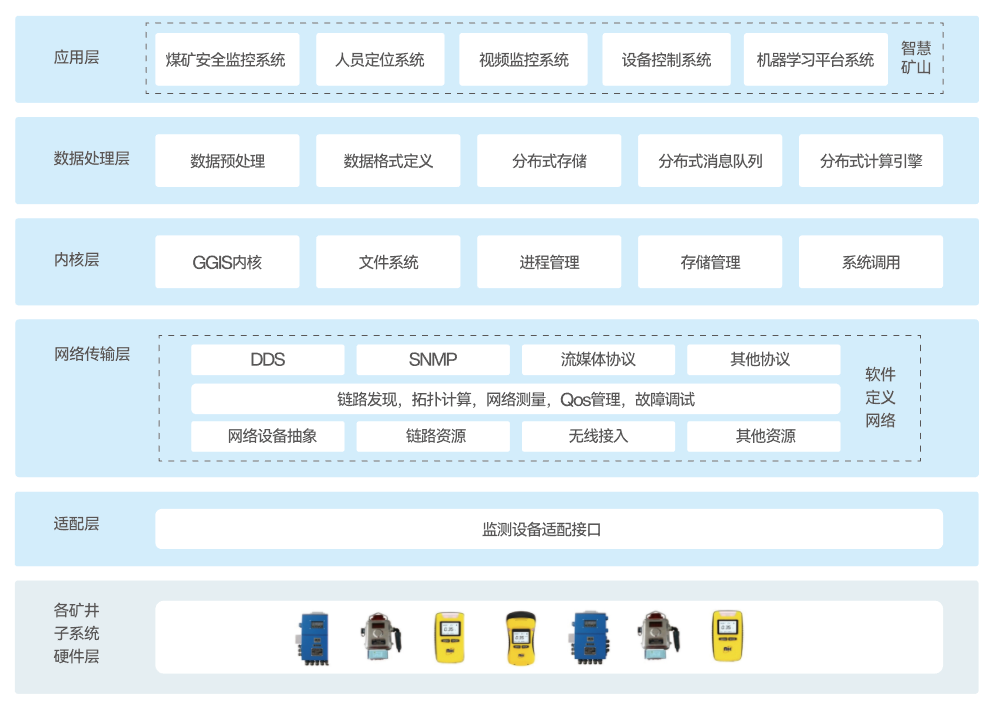Select the 煤矿安全监控系统 box
This screenshot has width=995, height=704.
click(226, 60)
